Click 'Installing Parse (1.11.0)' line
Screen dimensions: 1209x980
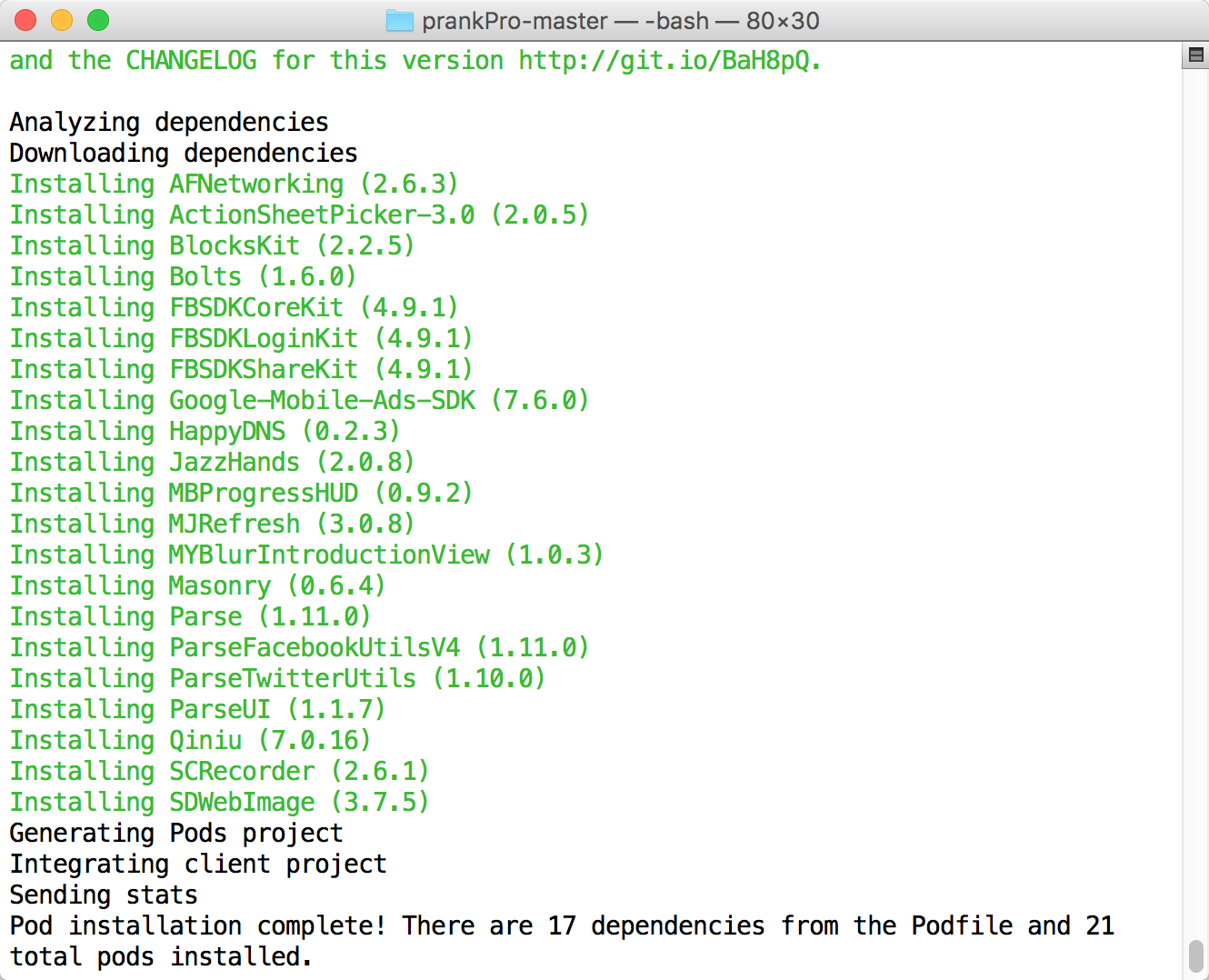pos(191,617)
